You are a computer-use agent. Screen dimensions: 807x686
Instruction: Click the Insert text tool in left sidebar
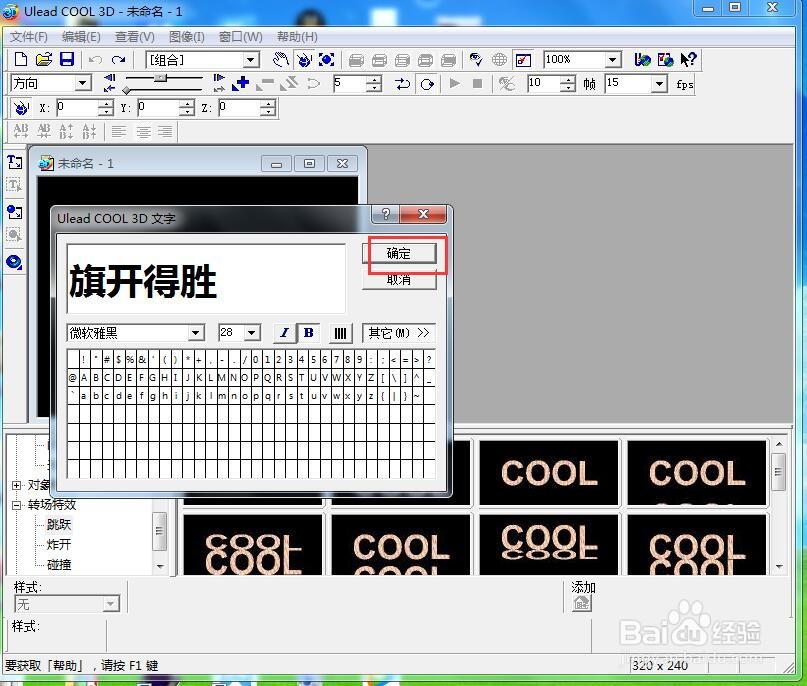pos(14,163)
